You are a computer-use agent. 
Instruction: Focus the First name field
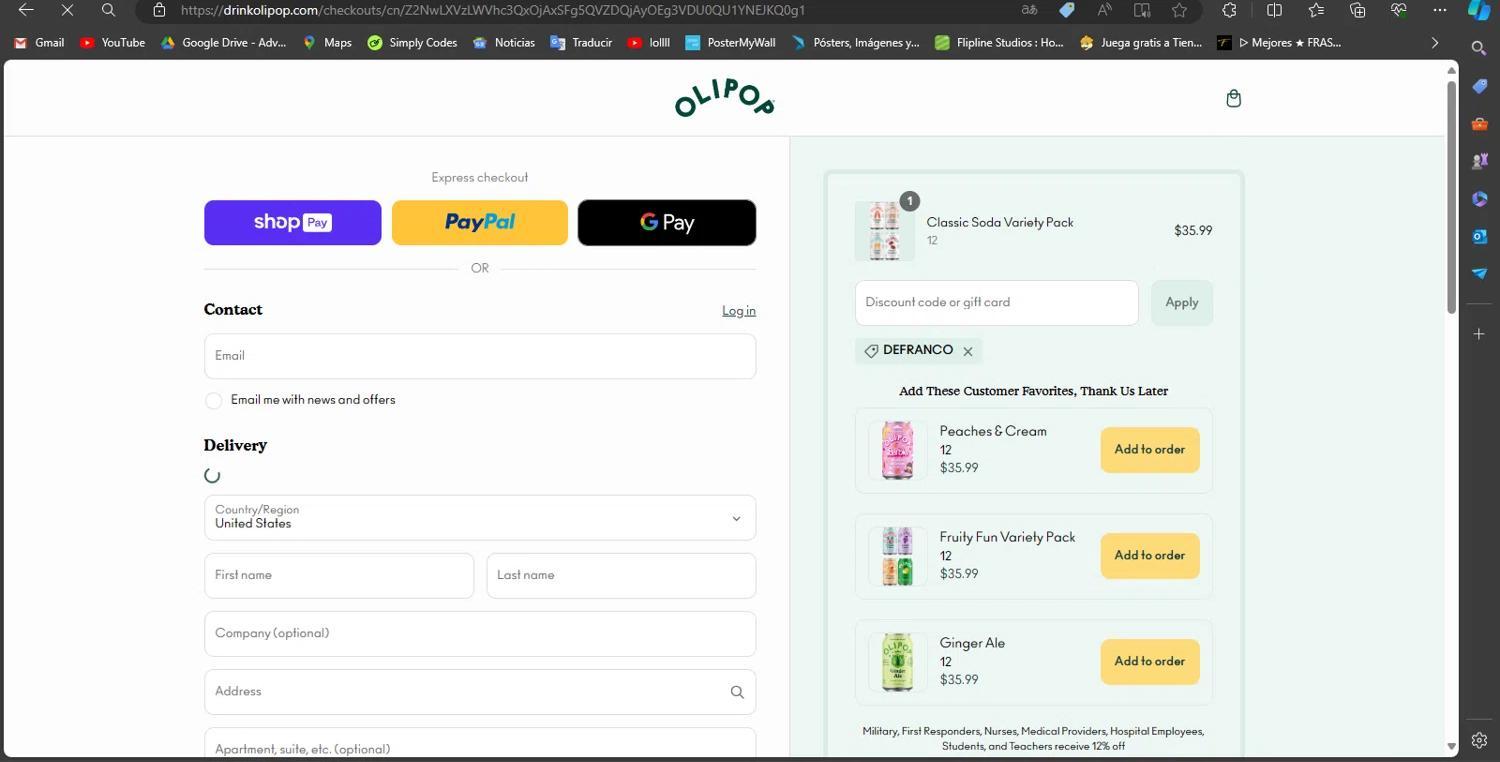click(x=339, y=576)
